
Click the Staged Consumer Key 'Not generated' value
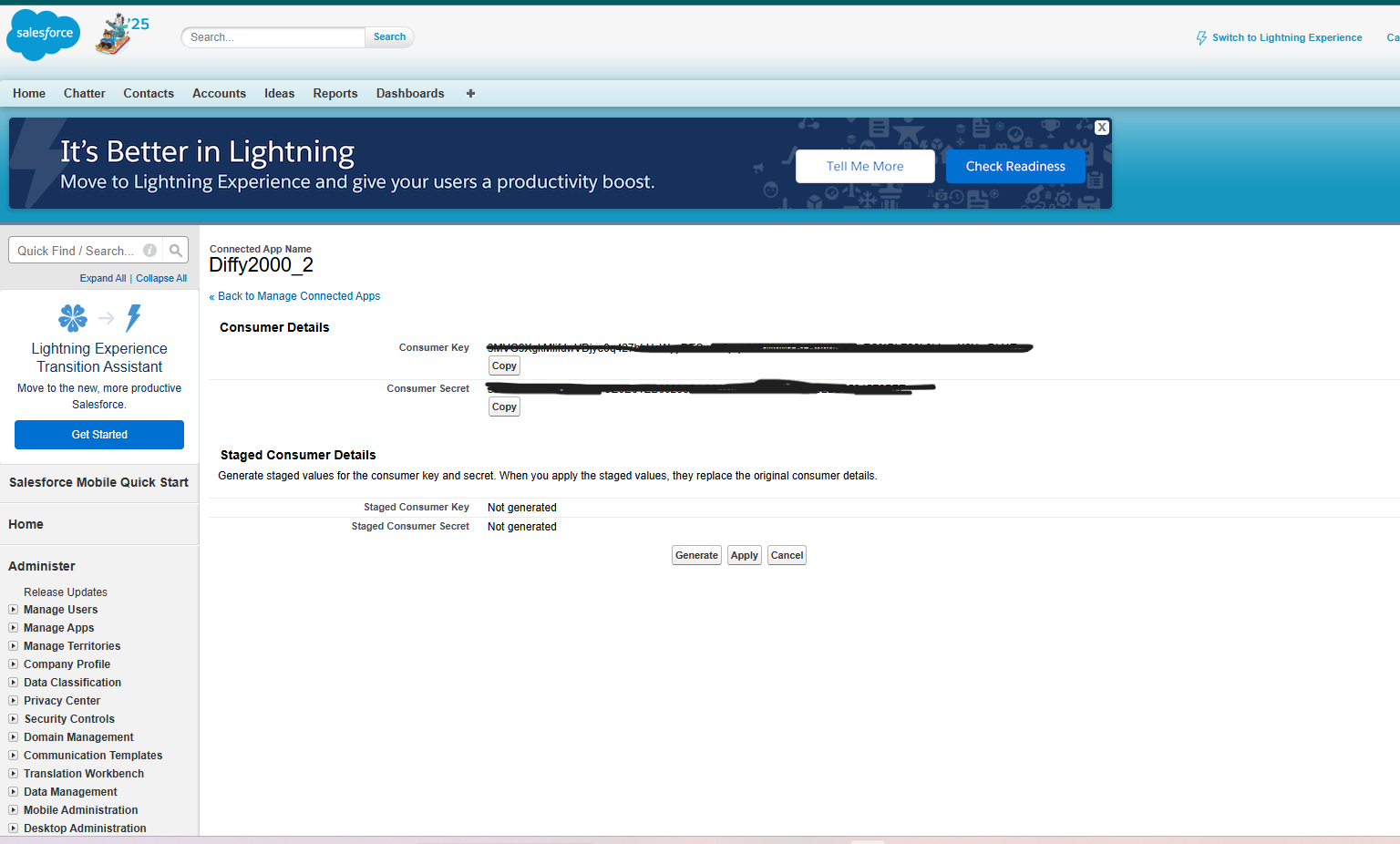[521, 508]
